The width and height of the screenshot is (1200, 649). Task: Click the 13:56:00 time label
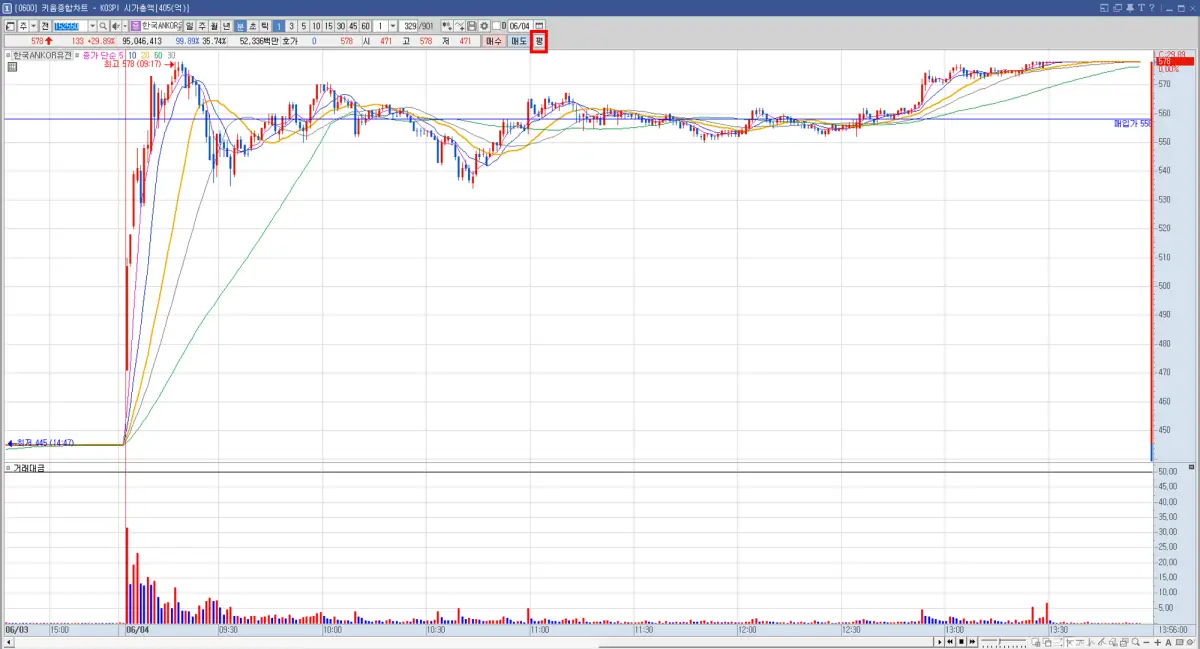click(1172, 630)
